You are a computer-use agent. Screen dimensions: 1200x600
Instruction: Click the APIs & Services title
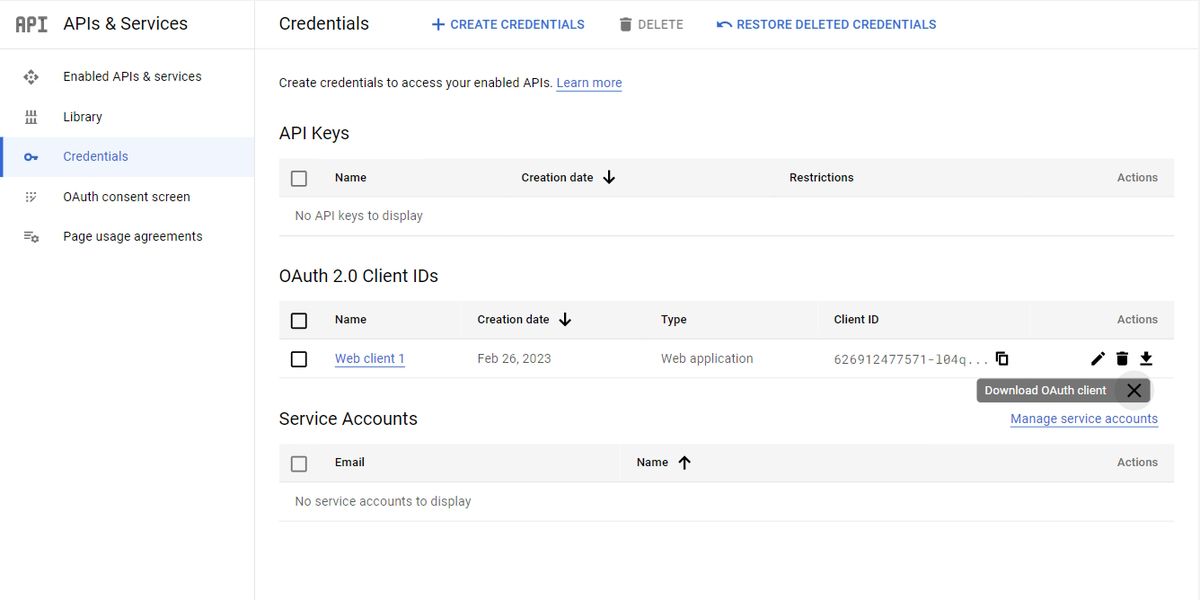point(125,24)
